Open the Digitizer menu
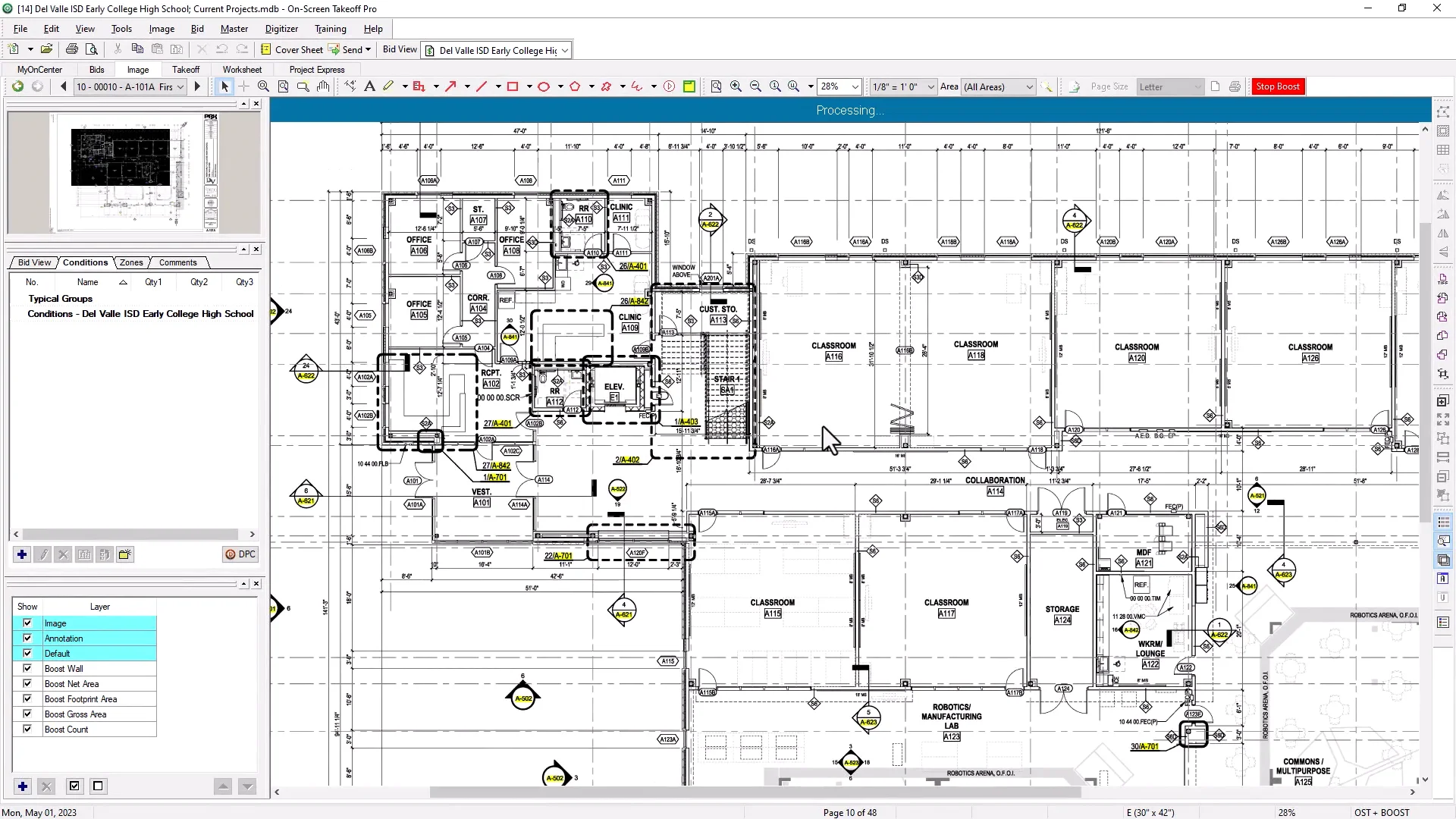 click(x=281, y=29)
